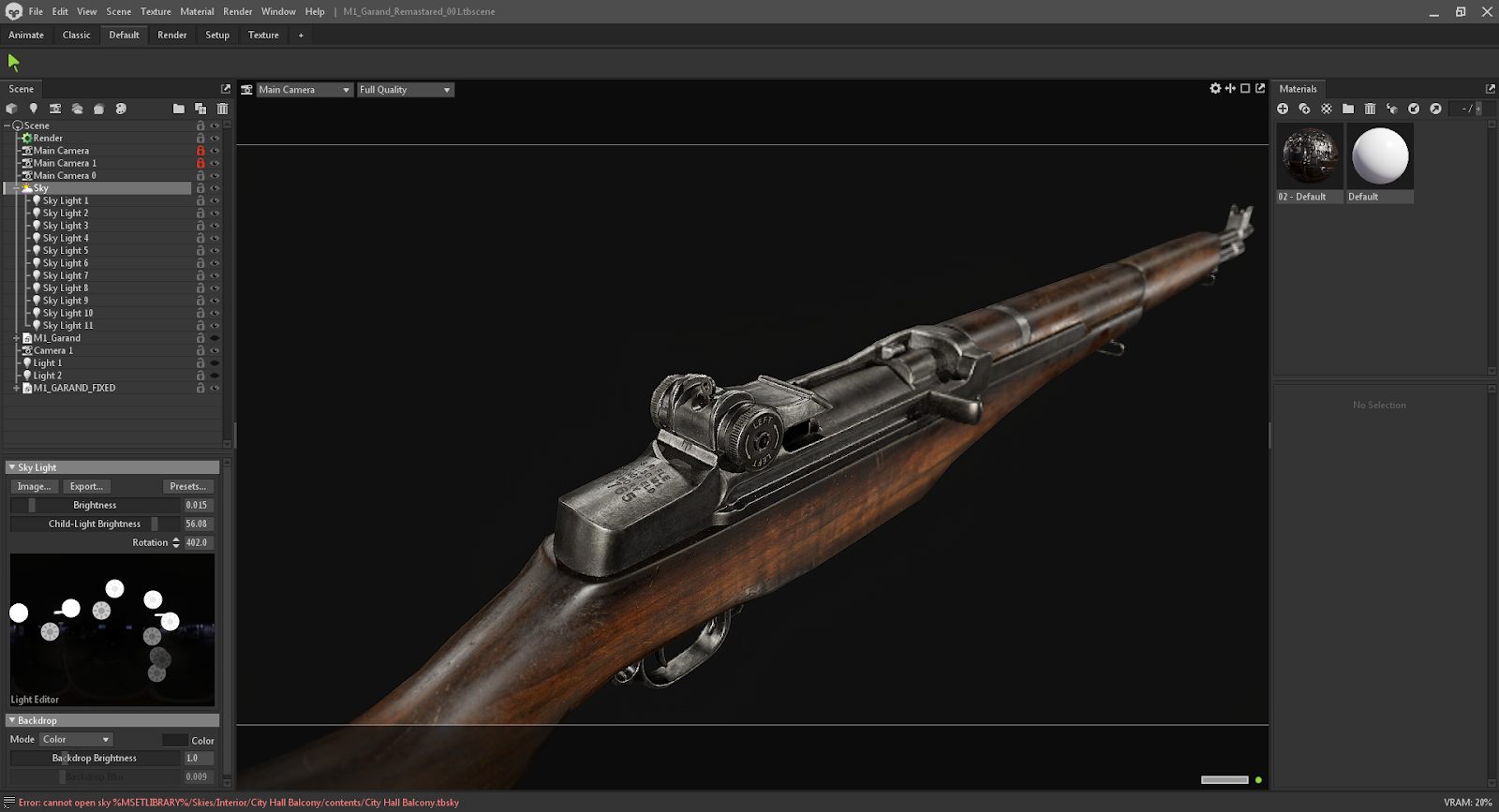Collapse the Sky tree node
Viewport: 1499px width, 812px height.
point(17,188)
